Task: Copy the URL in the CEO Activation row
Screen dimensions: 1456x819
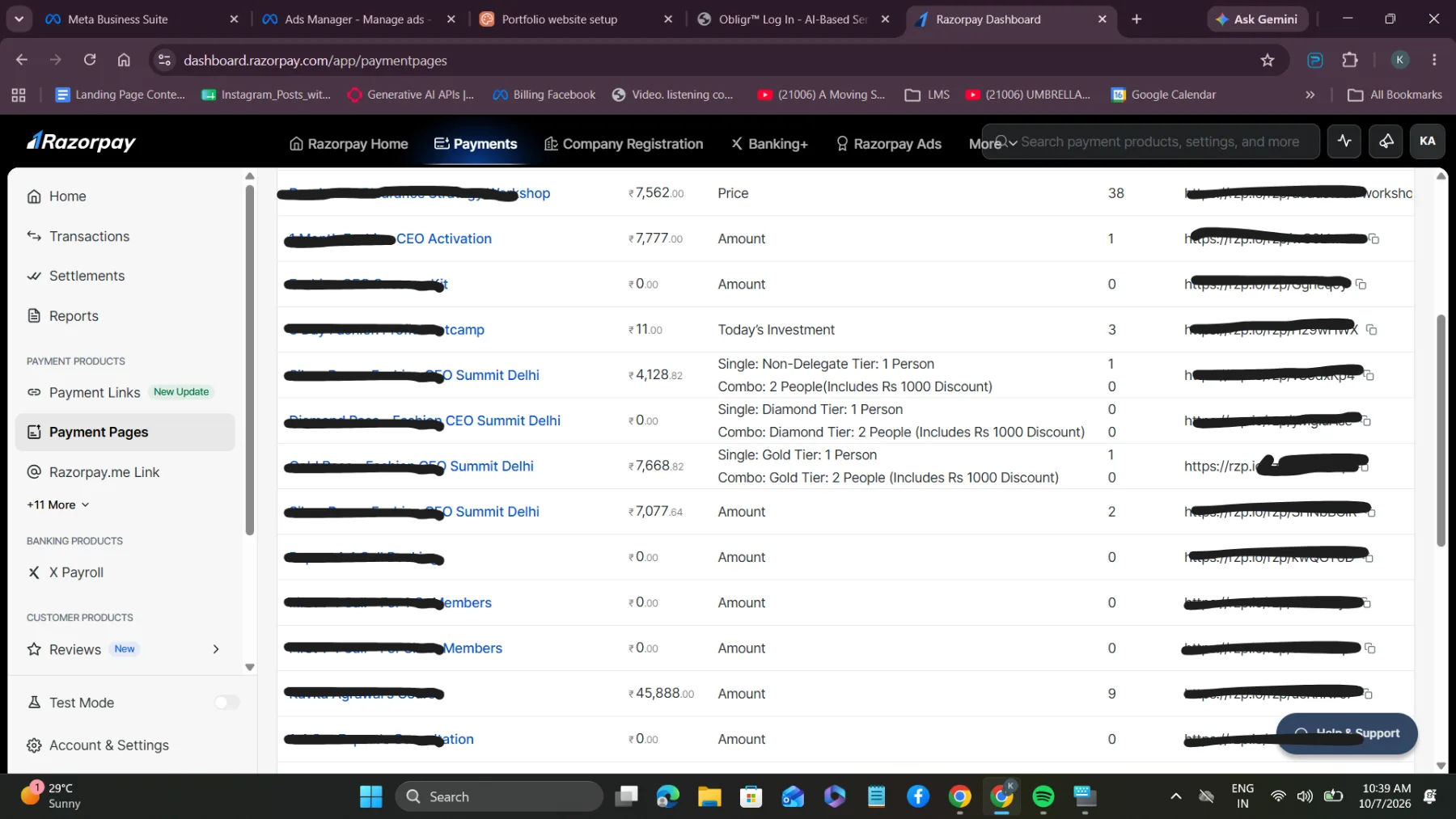Action: (1373, 239)
